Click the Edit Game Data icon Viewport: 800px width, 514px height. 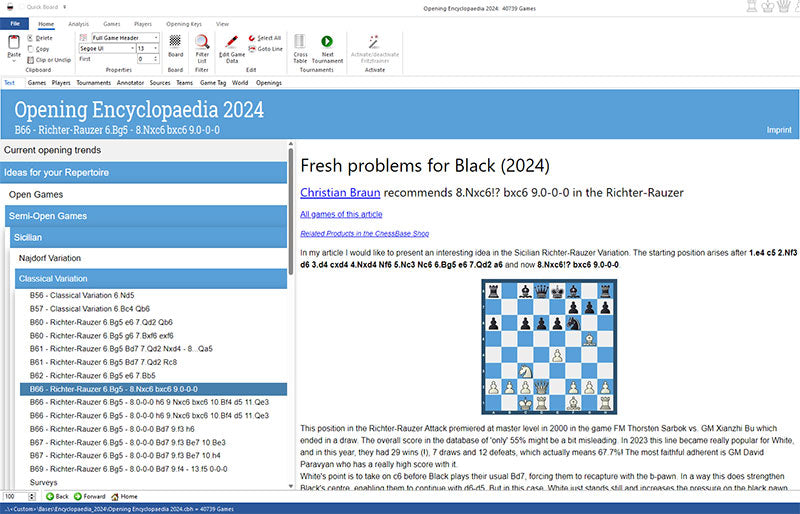pyautogui.click(x=231, y=46)
